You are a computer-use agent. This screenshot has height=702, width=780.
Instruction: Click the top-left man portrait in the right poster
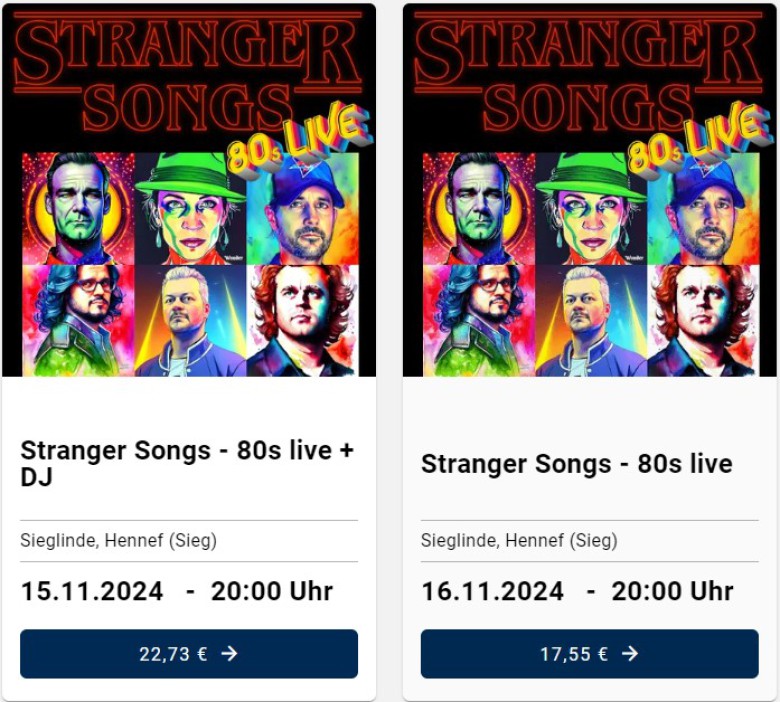(478, 208)
